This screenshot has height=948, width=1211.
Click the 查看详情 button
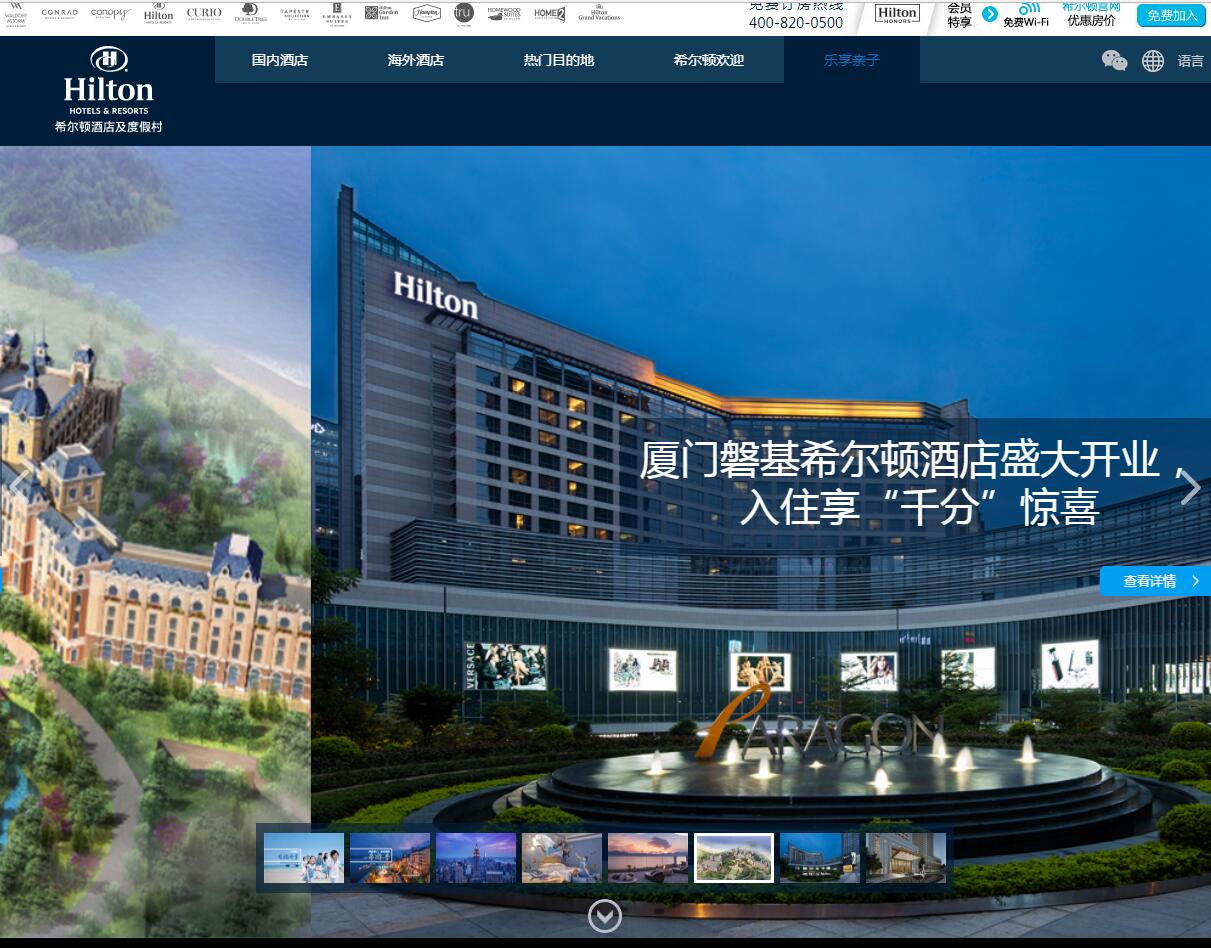(x=1155, y=581)
